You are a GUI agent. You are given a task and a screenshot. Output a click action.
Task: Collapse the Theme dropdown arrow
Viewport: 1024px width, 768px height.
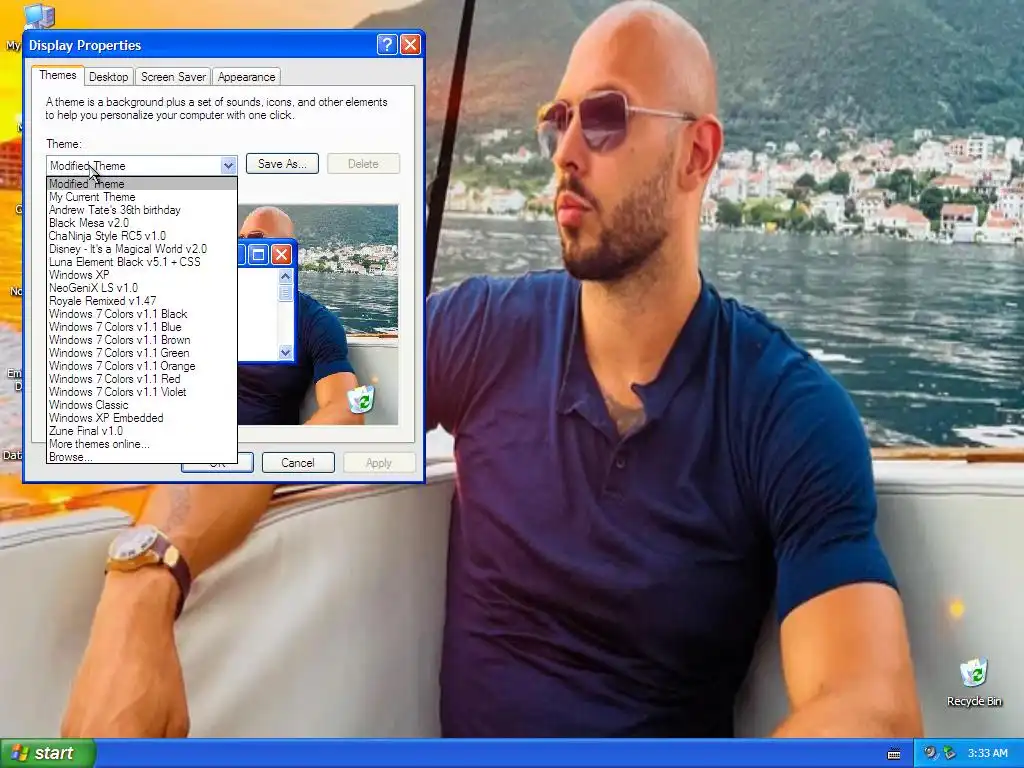click(228, 166)
